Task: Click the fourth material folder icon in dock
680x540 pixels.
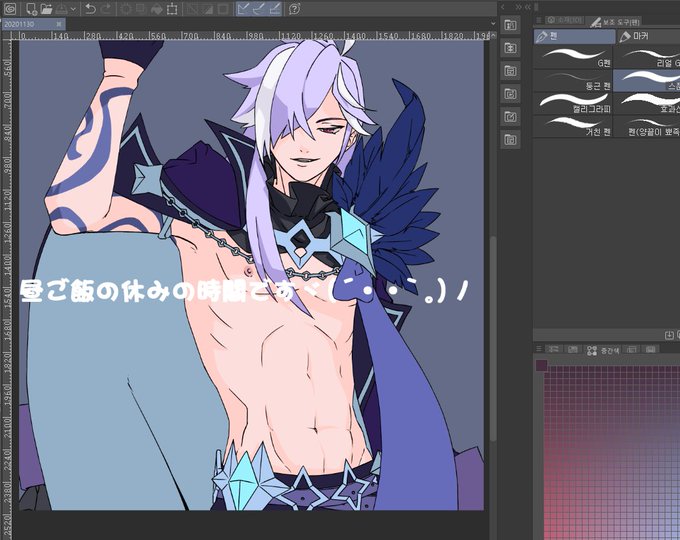Action: [x=510, y=94]
